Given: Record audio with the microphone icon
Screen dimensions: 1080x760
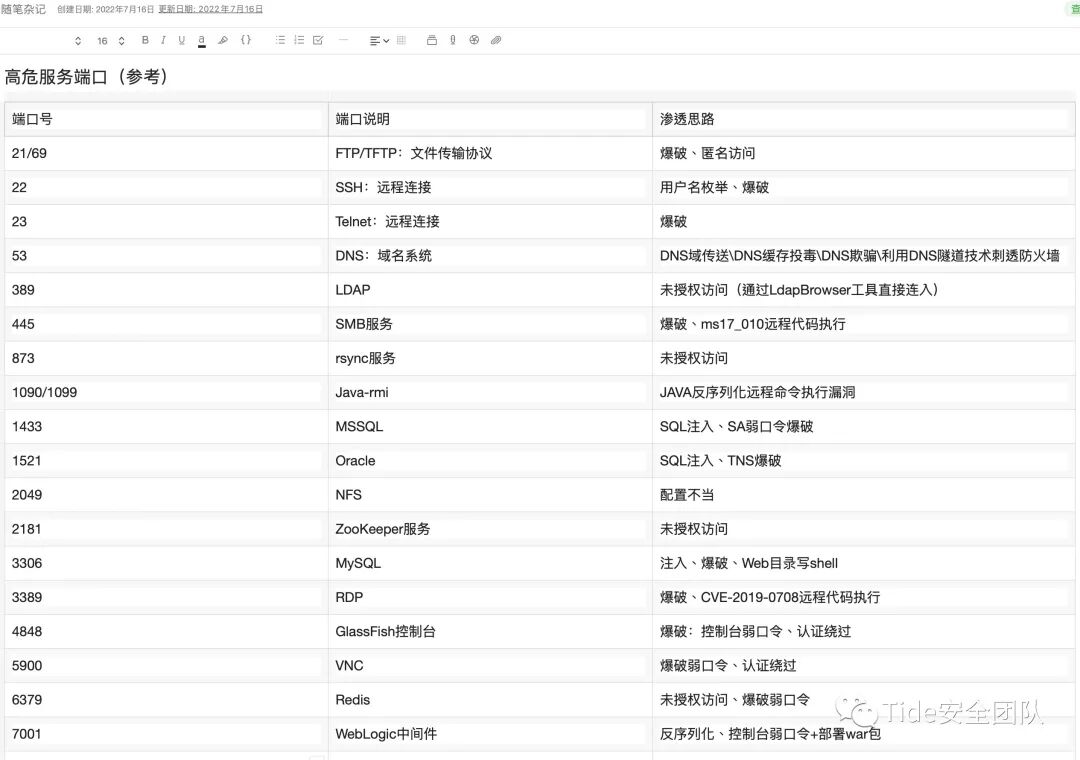Looking at the screenshot, I should [x=453, y=40].
